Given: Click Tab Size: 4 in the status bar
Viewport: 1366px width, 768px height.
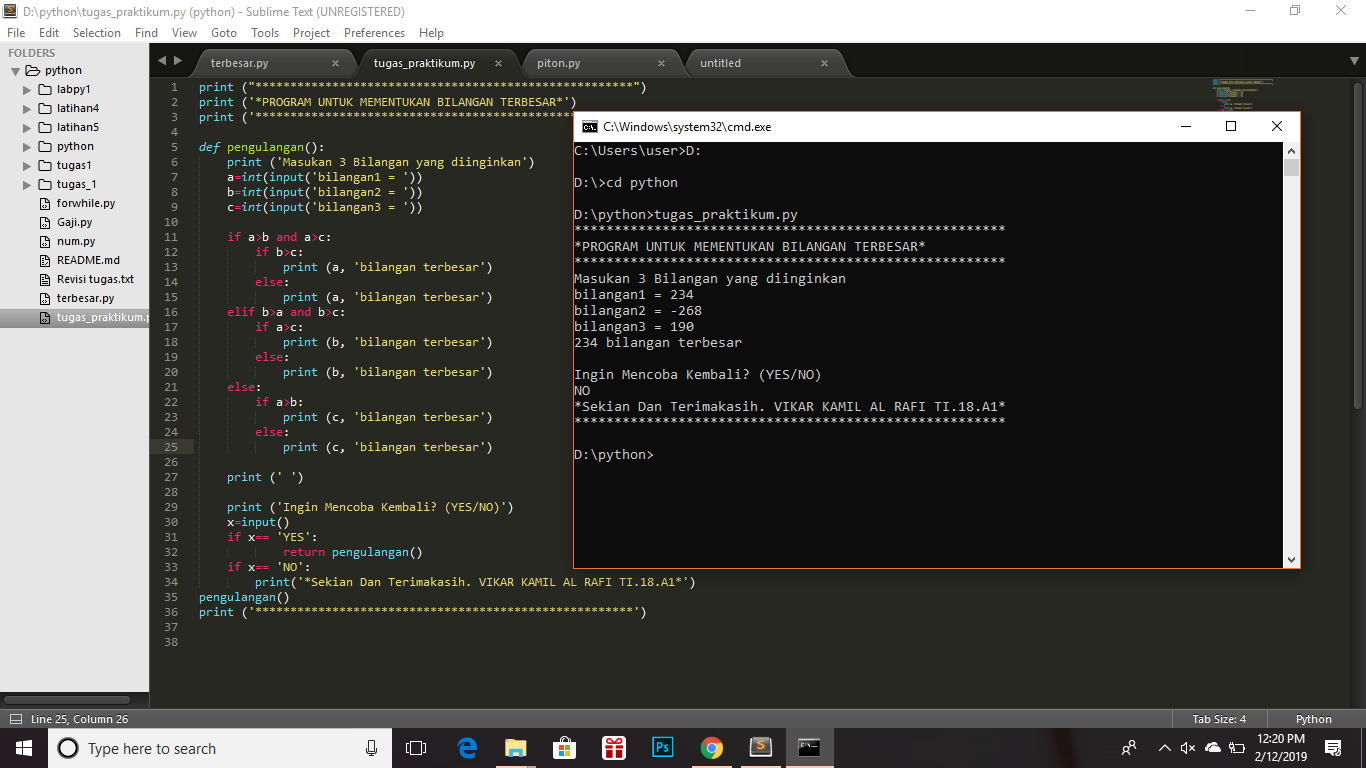Looking at the screenshot, I should click(x=1222, y=718).
